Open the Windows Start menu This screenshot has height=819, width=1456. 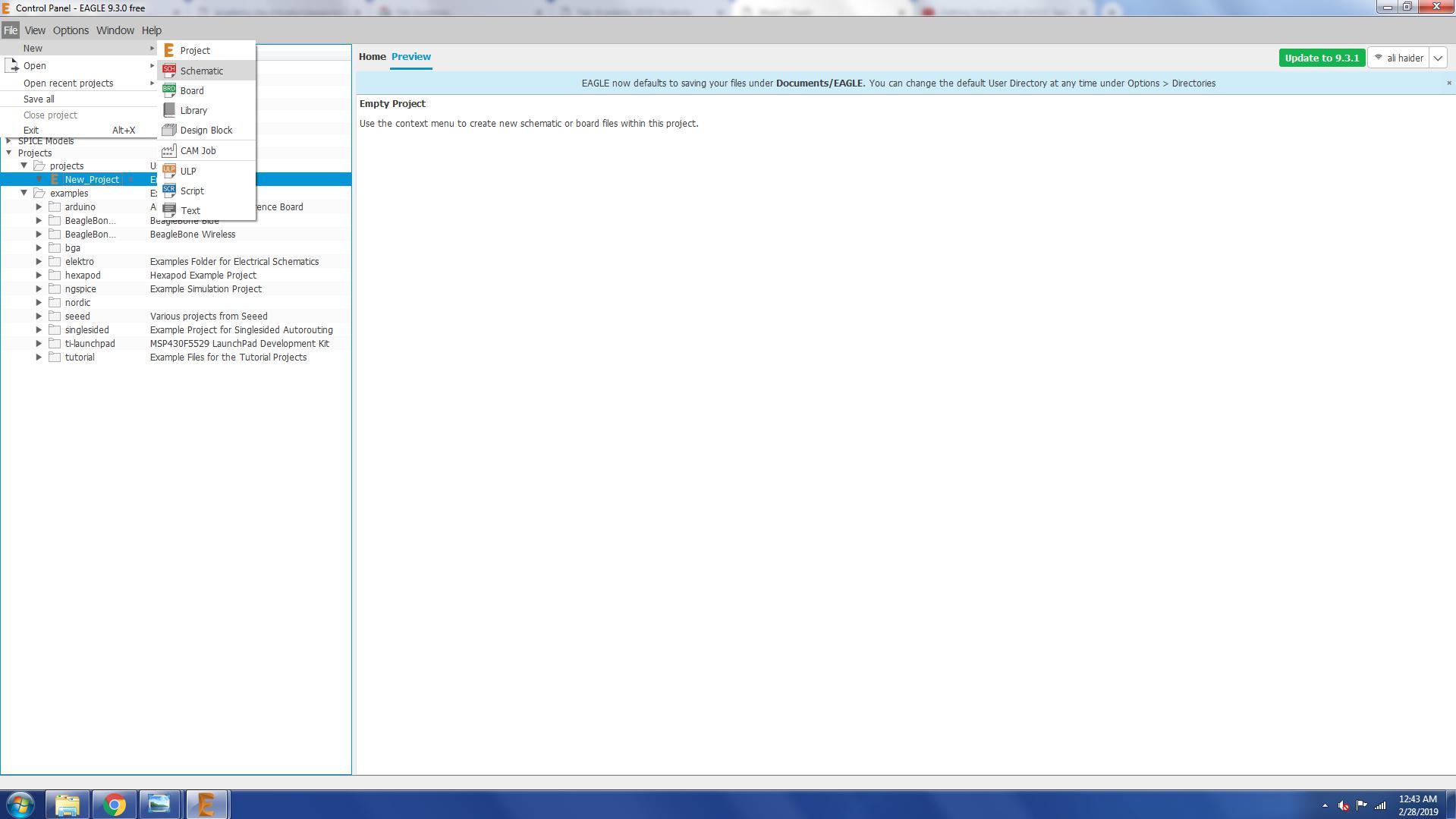[20, 805]
